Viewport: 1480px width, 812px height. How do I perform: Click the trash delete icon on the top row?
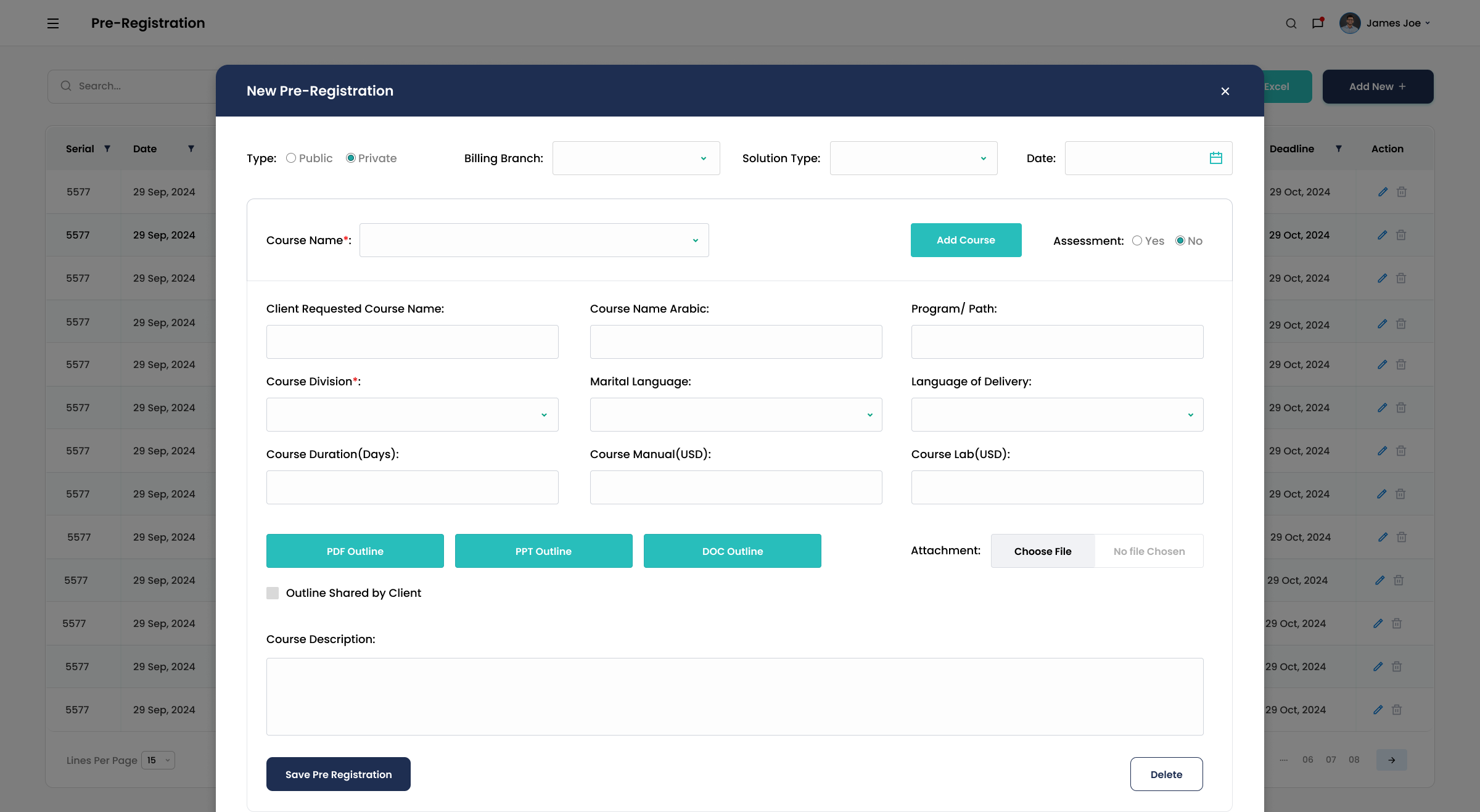pos(1401,192)
